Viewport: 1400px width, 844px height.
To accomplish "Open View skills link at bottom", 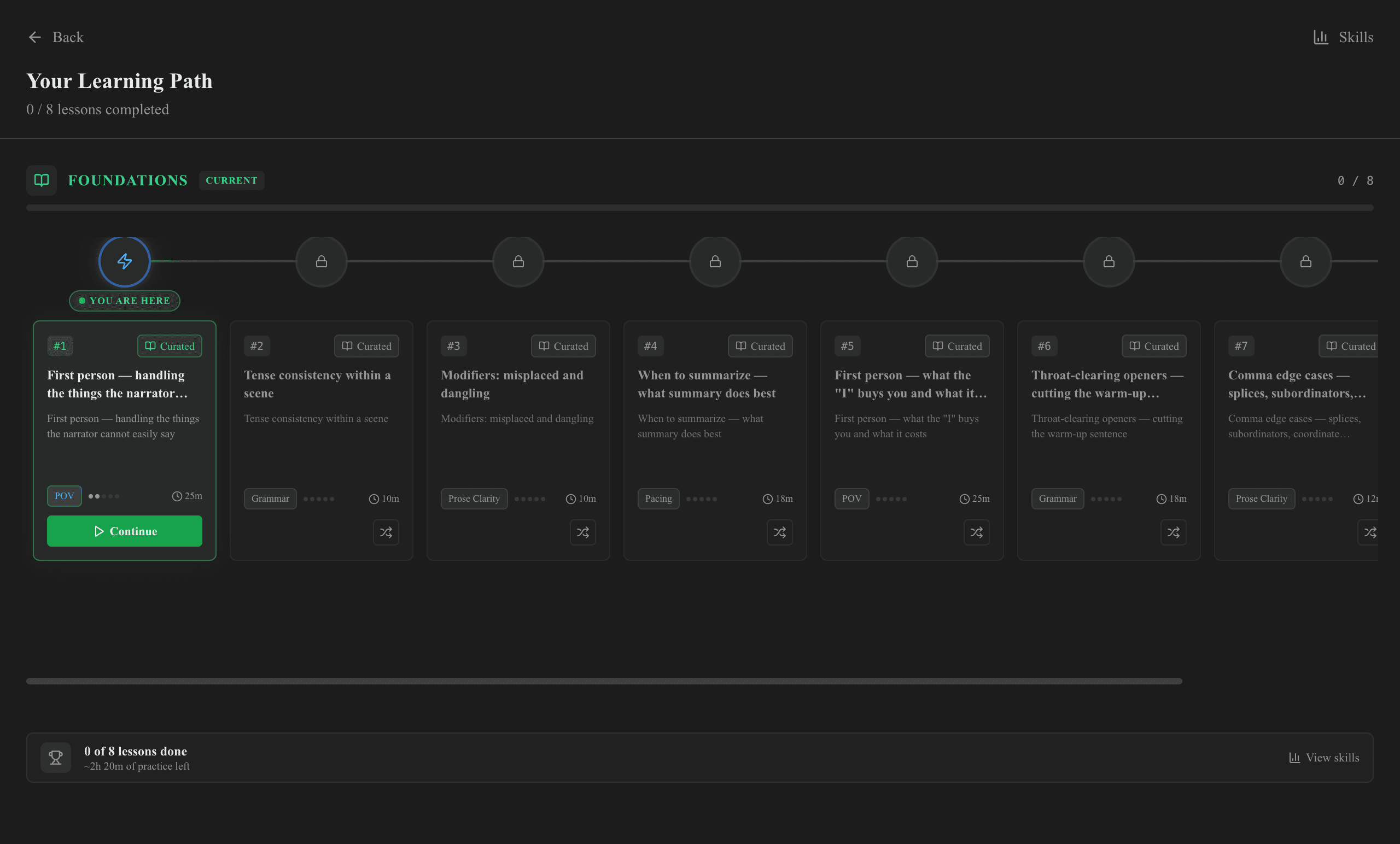I will click(x=1324, y=758).
